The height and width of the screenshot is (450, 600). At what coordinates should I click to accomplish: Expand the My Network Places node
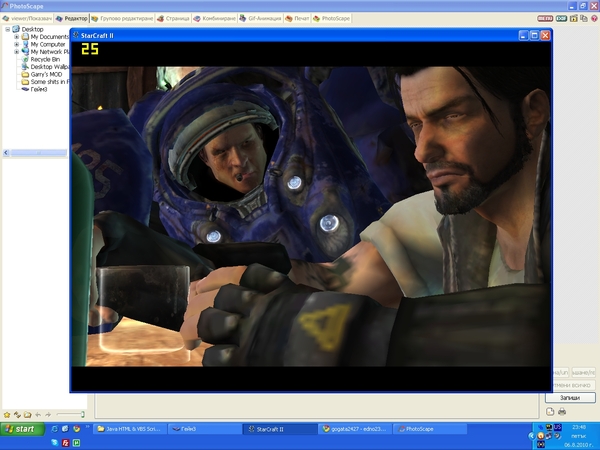(x=16, y=52)
